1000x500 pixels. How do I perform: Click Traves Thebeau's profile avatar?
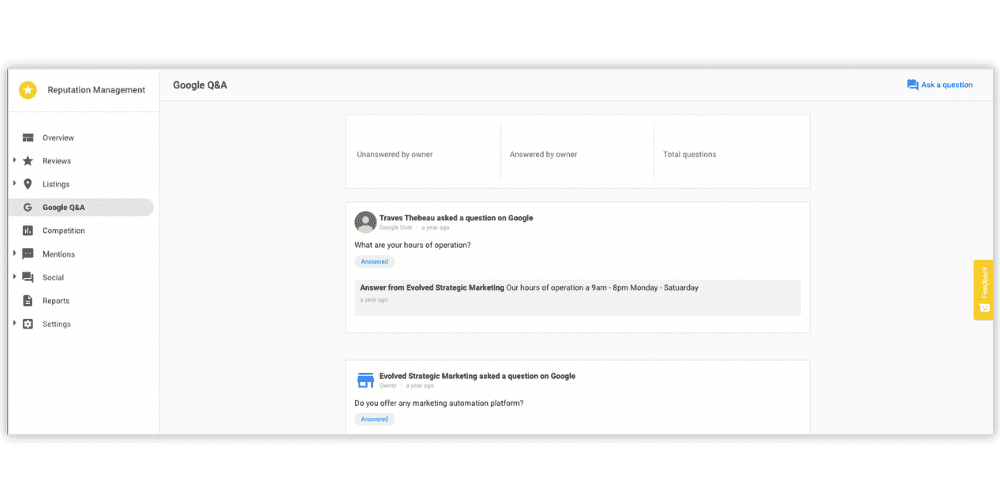coord(365,222)
